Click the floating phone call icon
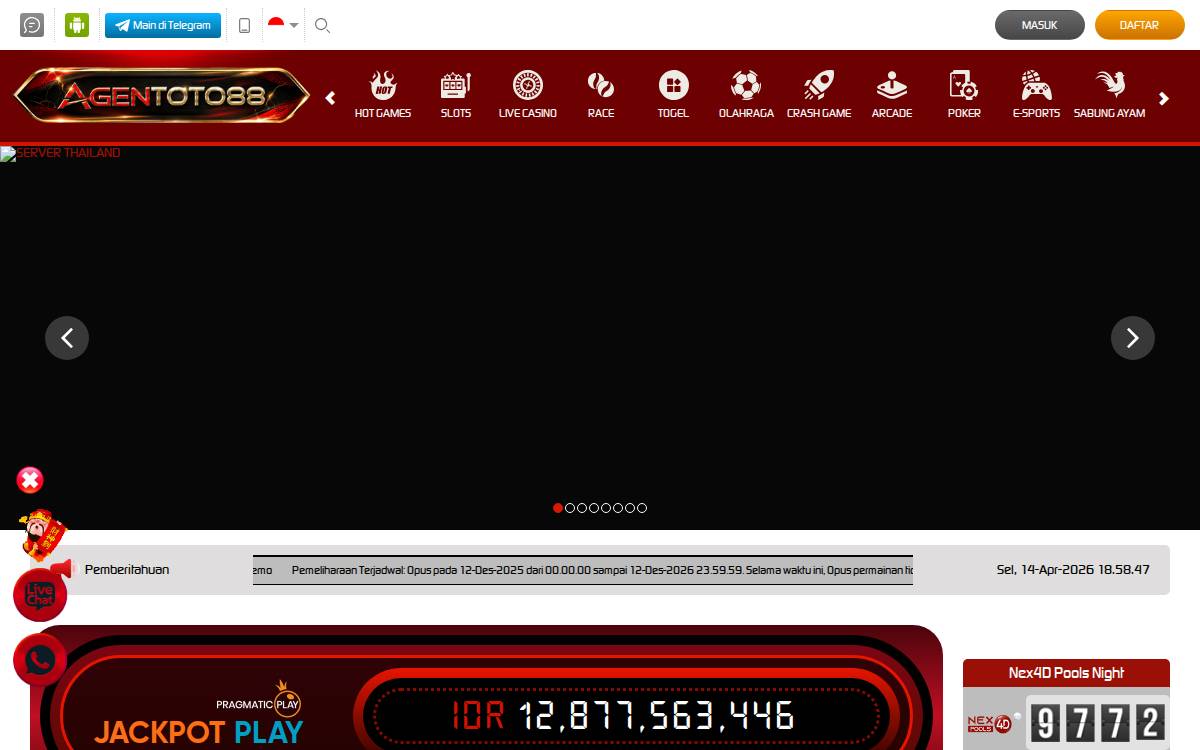 point(40,660)
